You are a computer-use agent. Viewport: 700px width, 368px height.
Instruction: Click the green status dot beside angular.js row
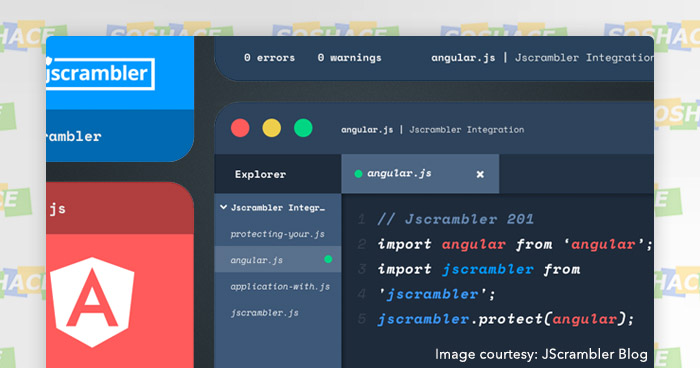328,259
